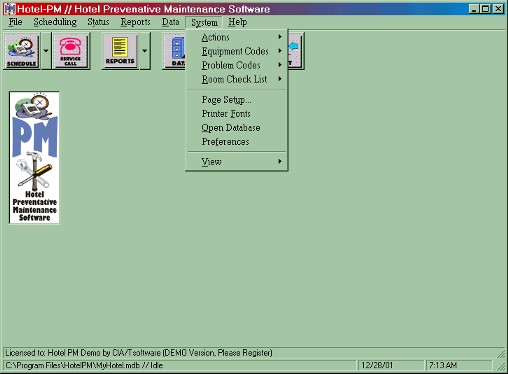This screenshot has width=508, height=374.
Task: Choose Printer Fonts from System menu
Action: (237, 114)
